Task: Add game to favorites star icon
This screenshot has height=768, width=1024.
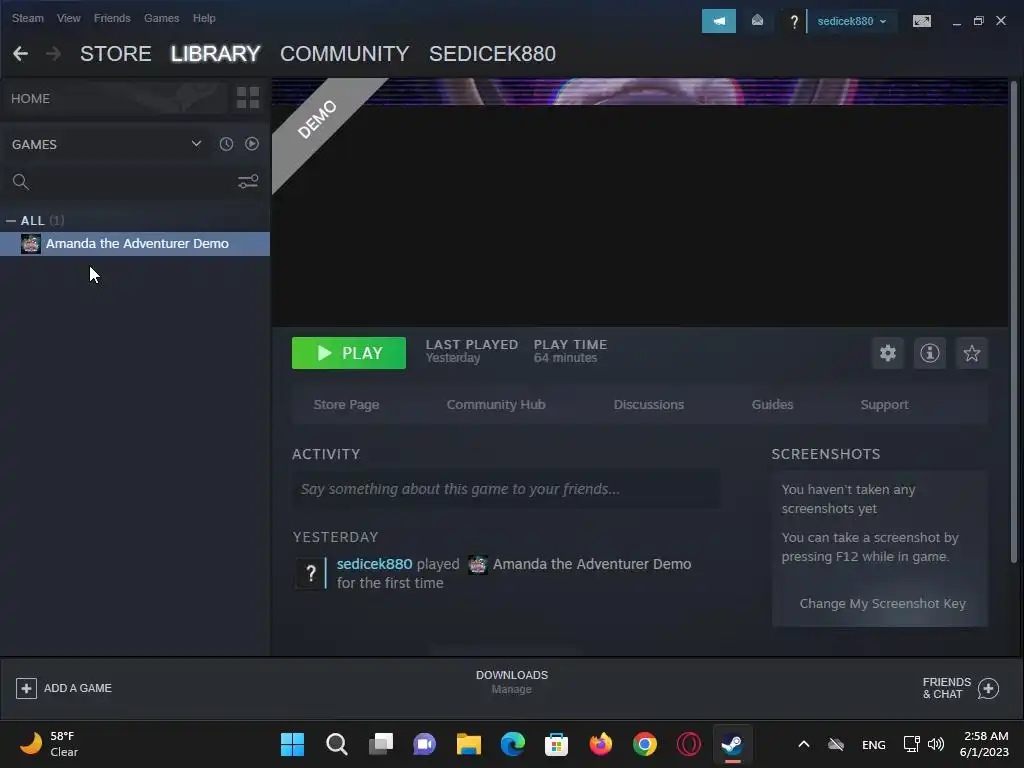Action: tap(972, 353)
